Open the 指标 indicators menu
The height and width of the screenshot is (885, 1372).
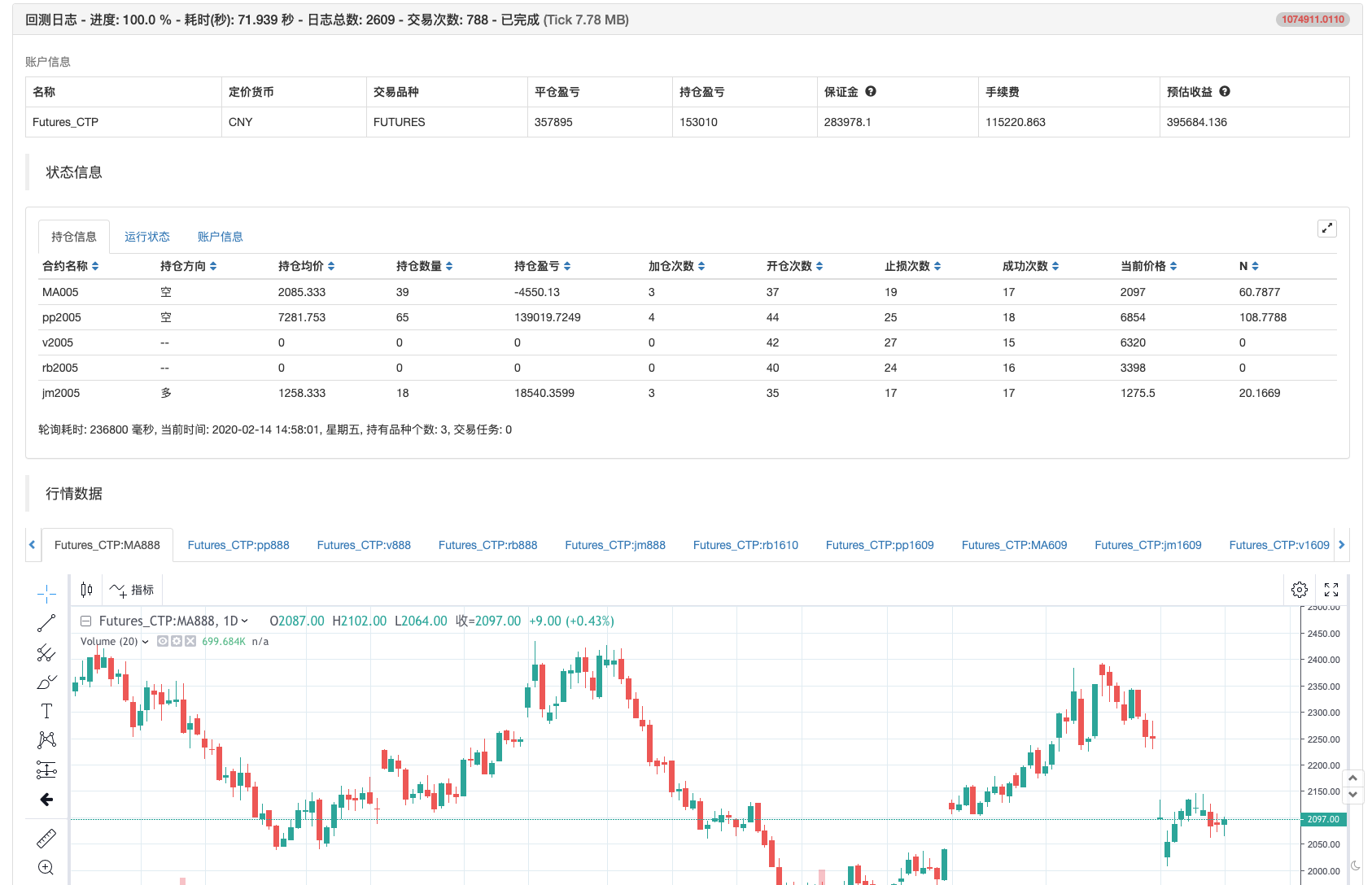(132, 590)
